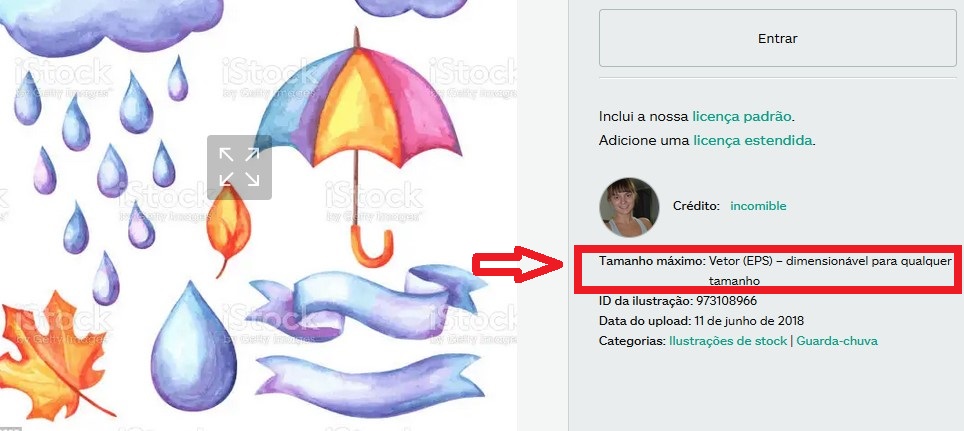964x431 pixels.
Task: Click the Crédito label
Action: (x=696, y=206)
